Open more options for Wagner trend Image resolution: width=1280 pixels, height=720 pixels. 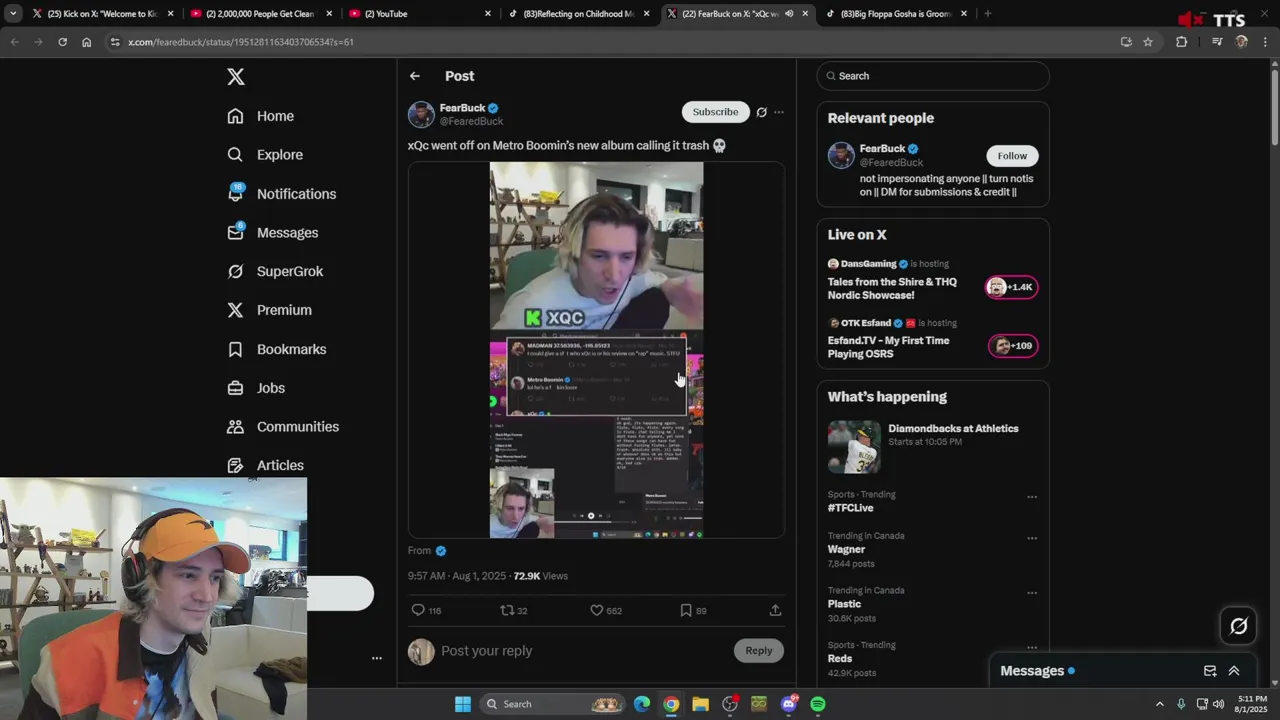point(1032,538)
